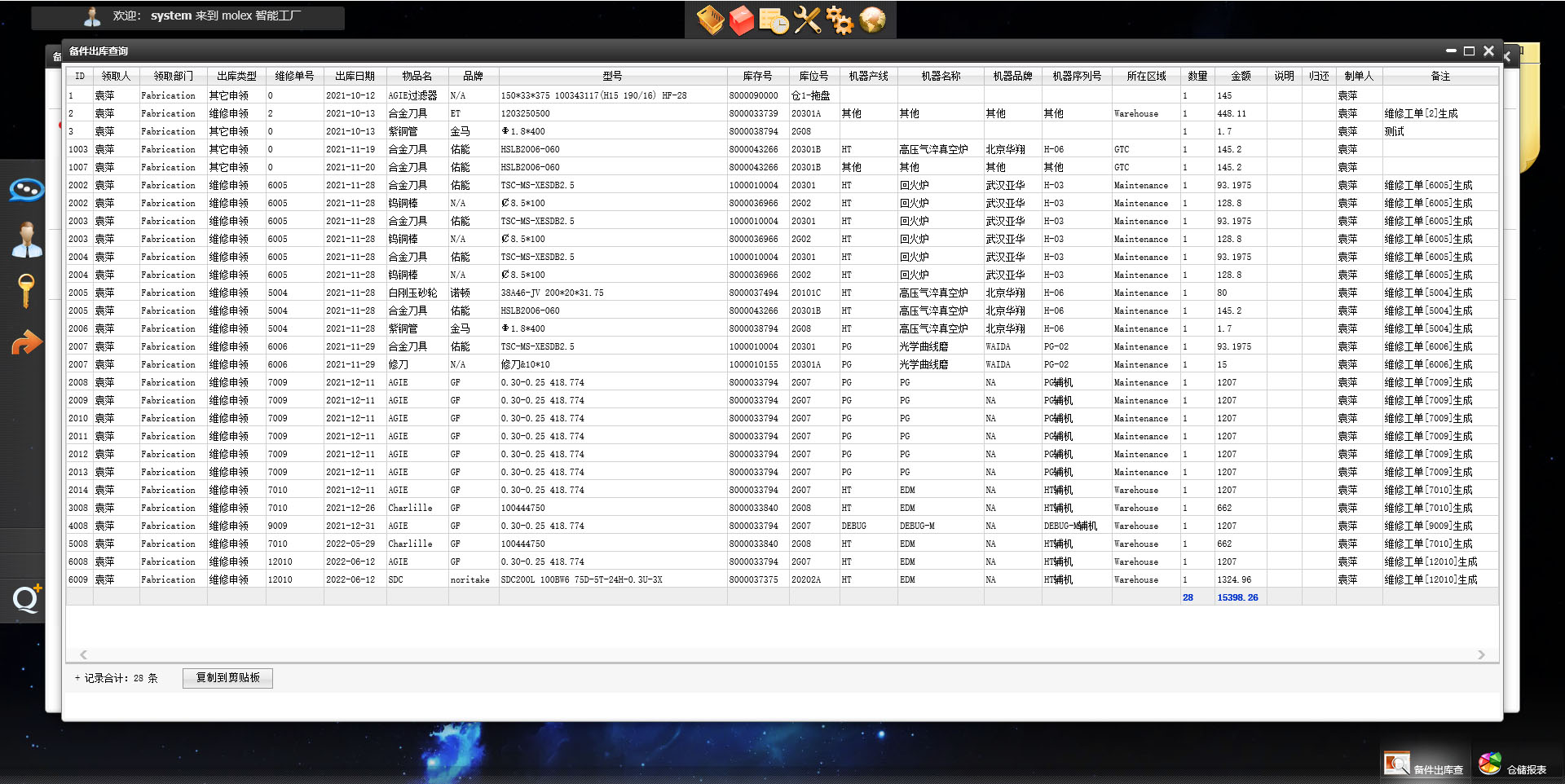The image size is (1565, 784).
Task: Select the row with ID 6009
Action: (x=78, y=579)
